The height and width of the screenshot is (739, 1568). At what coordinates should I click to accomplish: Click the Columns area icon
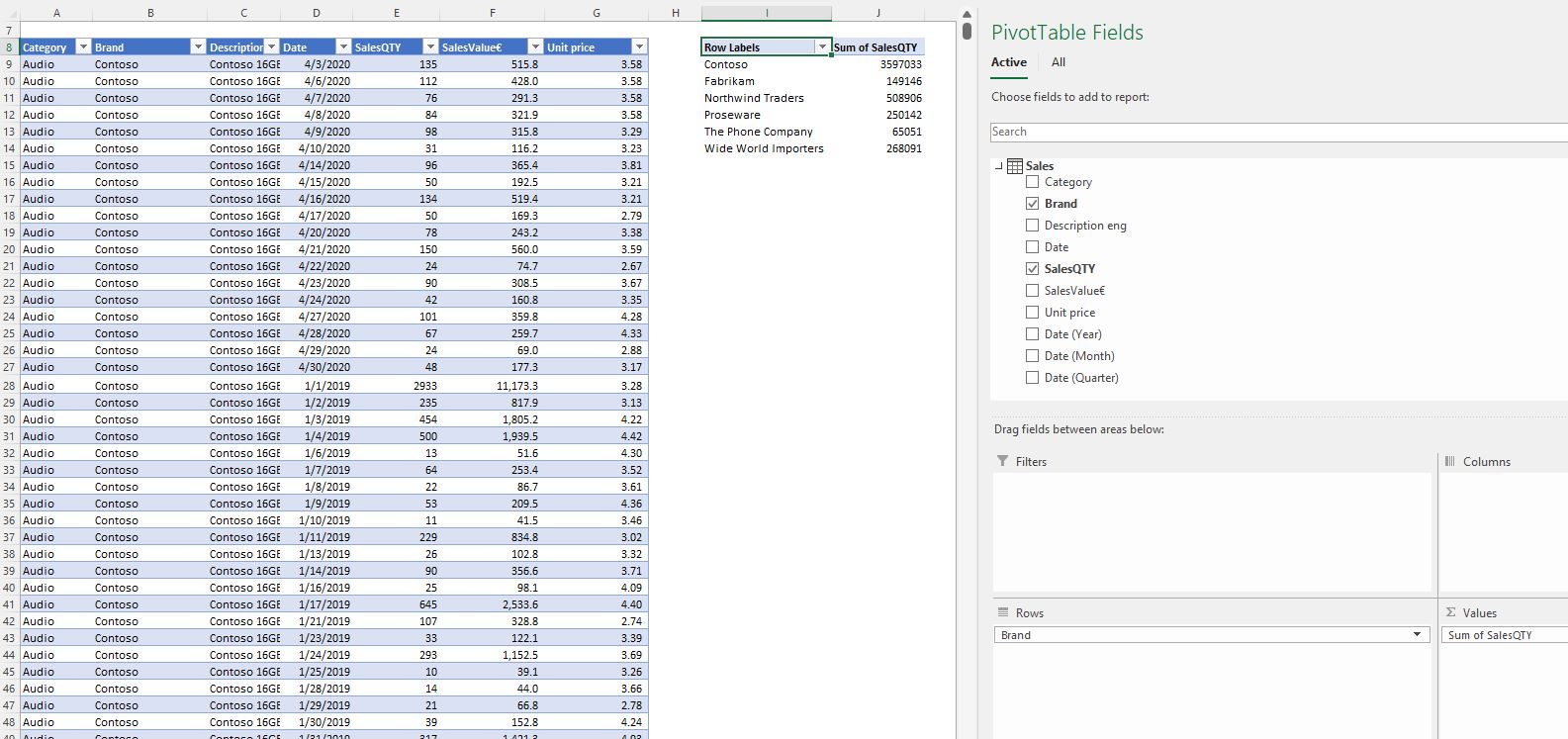tap(1450, 461)
